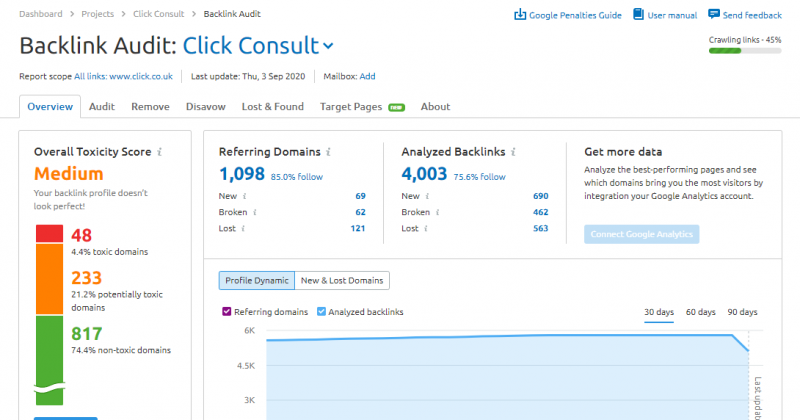Click info icon beside Referring Domains New
Image resolution: width=800 pixels, height=420 pixels.
[x=244, y=196]
